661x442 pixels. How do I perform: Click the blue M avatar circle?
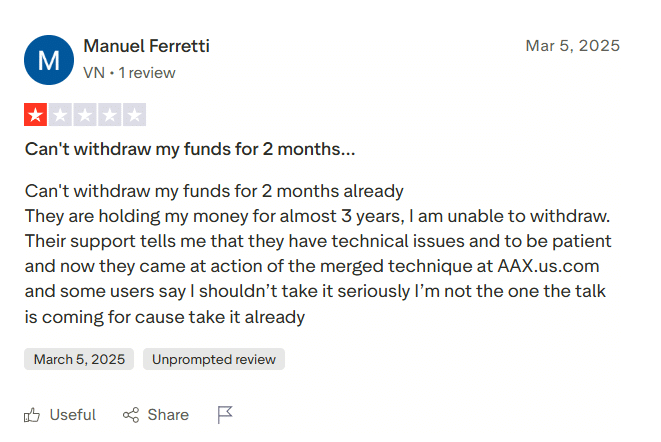(x=48, y=60)
